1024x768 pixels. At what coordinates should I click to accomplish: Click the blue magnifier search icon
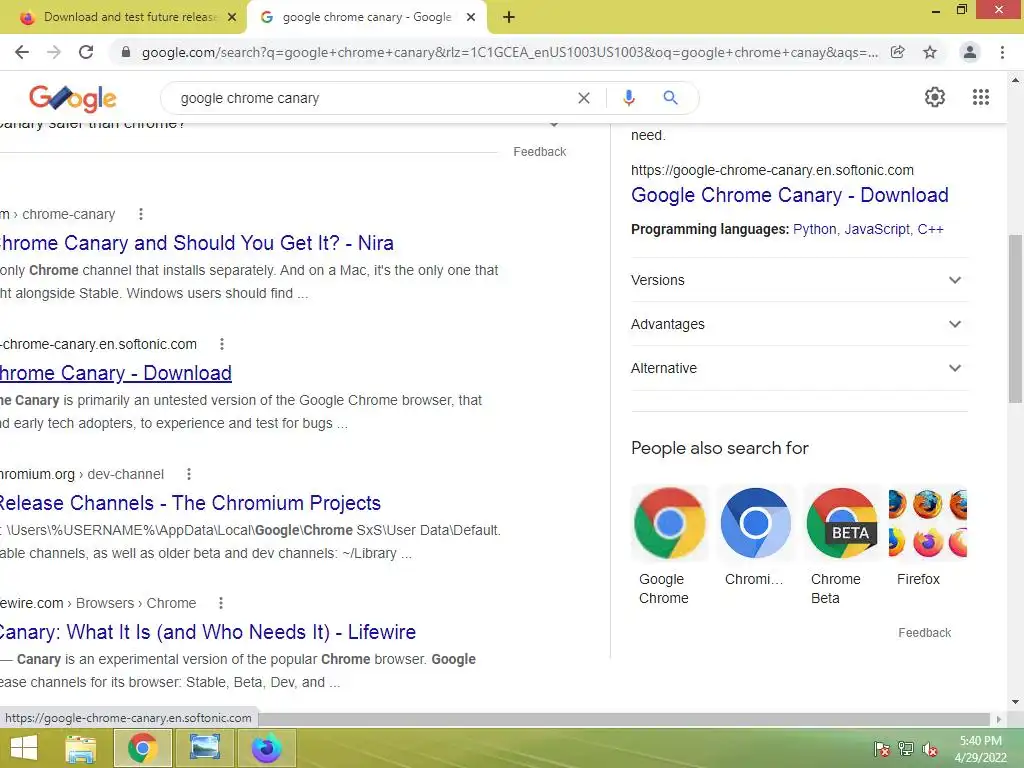pos(670,98)
